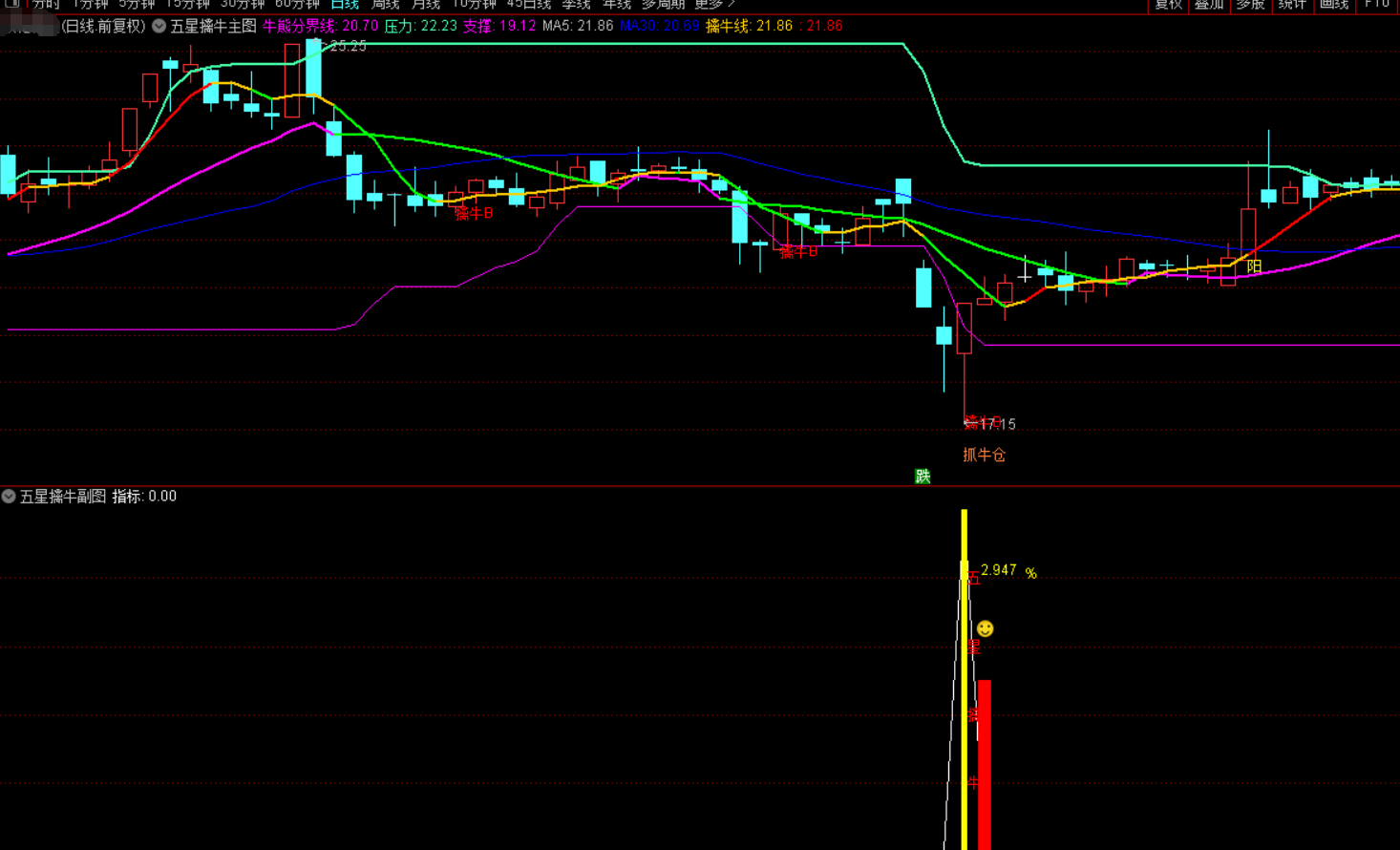Click the MA5: 21.86 value

[578, 27]
